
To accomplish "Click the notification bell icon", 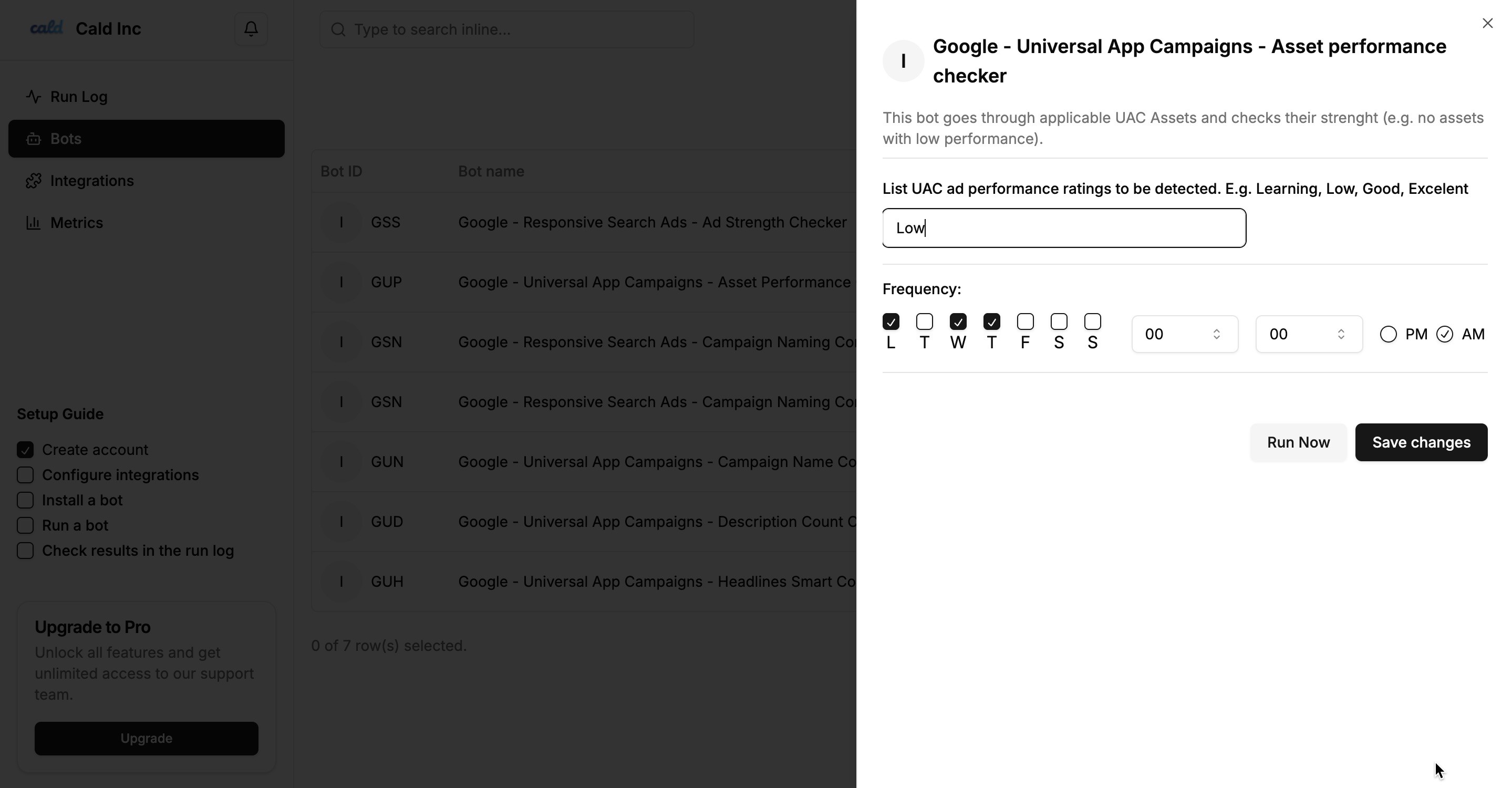I will 251,29.
